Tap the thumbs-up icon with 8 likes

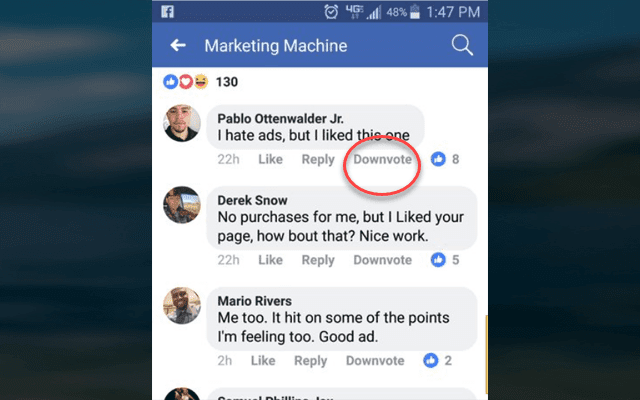tap(438, 159)
